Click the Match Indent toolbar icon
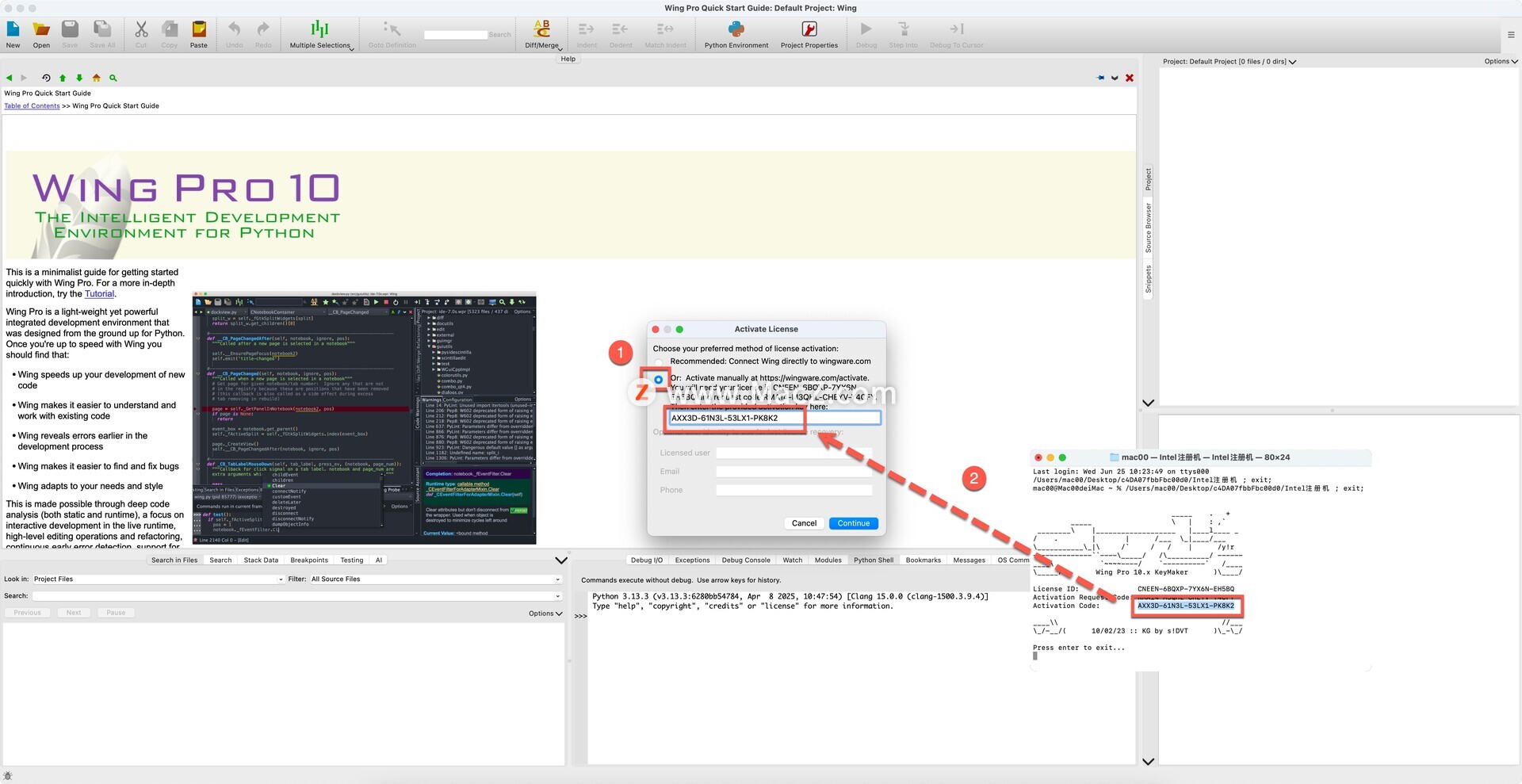1522x784 pixels. pyautogui.click(x=665, y=29)
